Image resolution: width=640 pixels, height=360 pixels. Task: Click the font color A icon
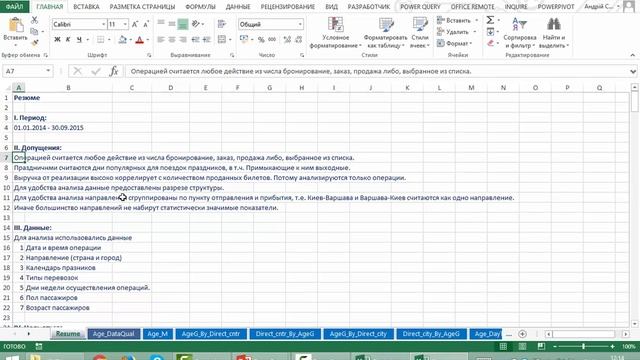pos(140,40)
